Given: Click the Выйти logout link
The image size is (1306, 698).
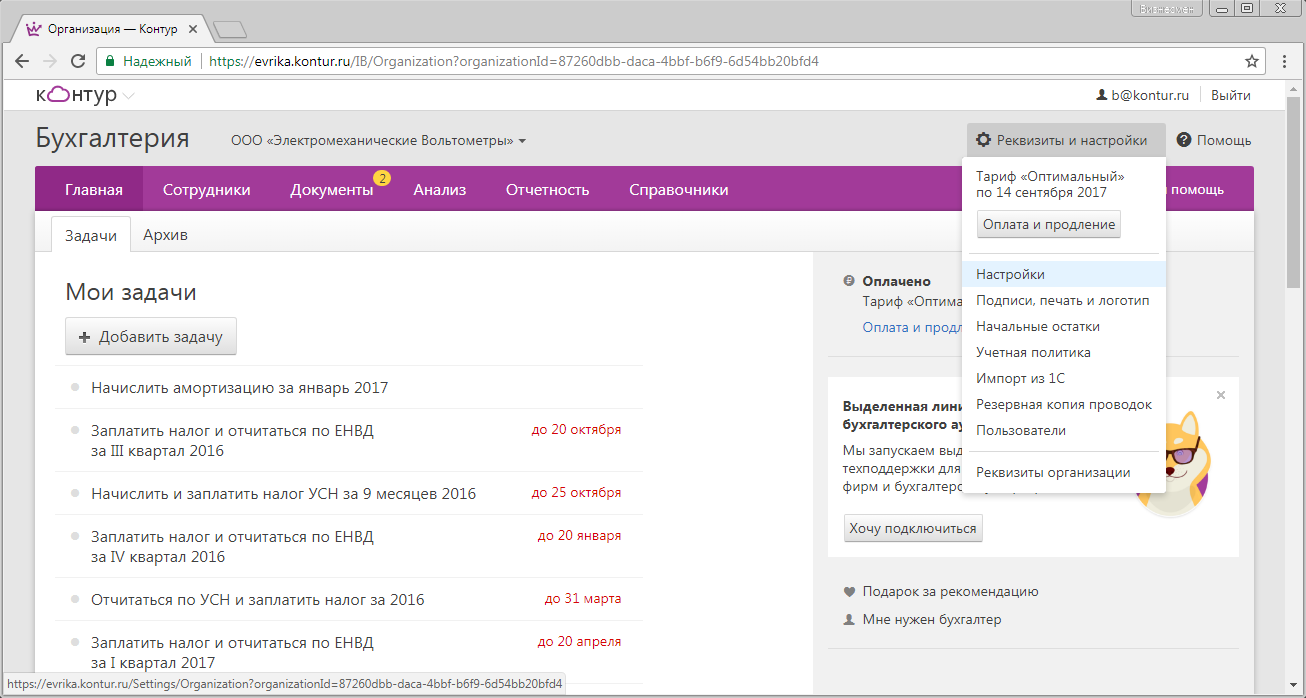Looking at the screenshot, I should pyautogui.click(x=1231, y=96).
